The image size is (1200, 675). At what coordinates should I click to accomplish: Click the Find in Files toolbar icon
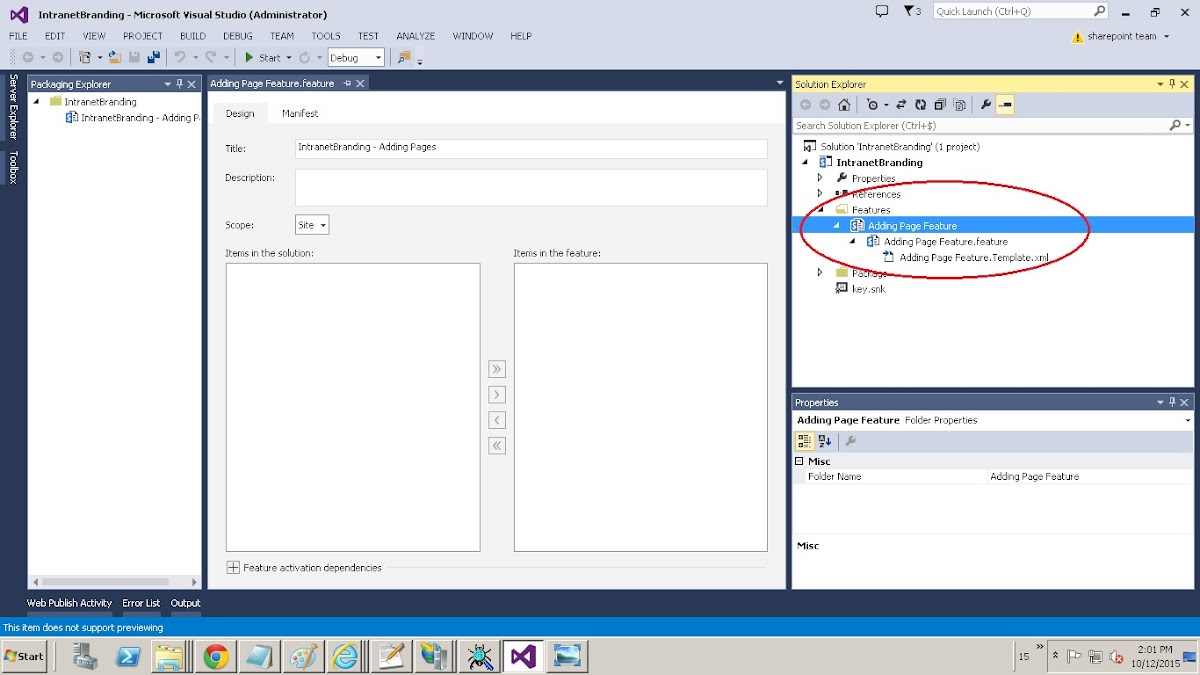pyautogui.click(x=404, y=58)
